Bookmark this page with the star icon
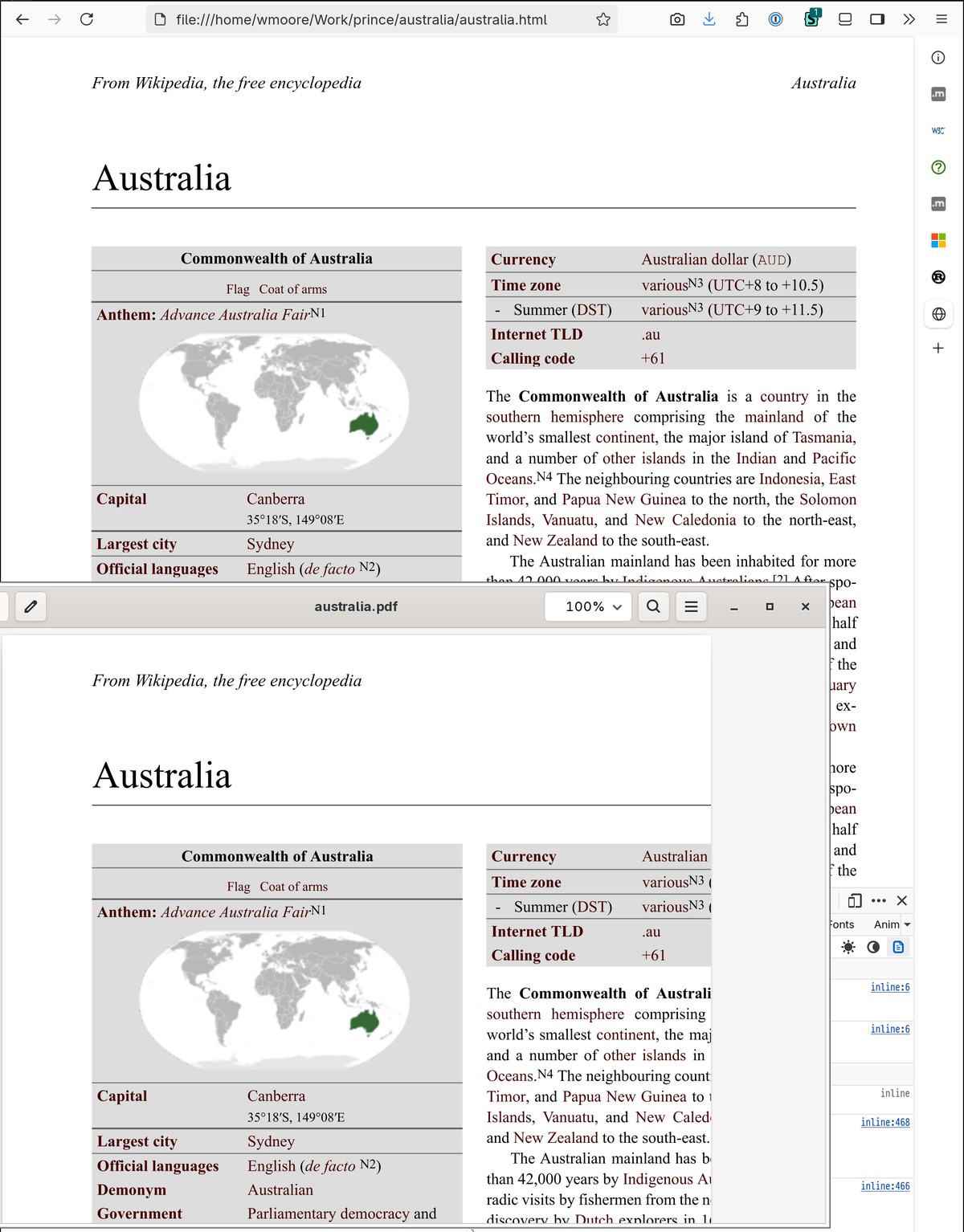This screenshot has width=964, height=1232. (x=603, y=19)
